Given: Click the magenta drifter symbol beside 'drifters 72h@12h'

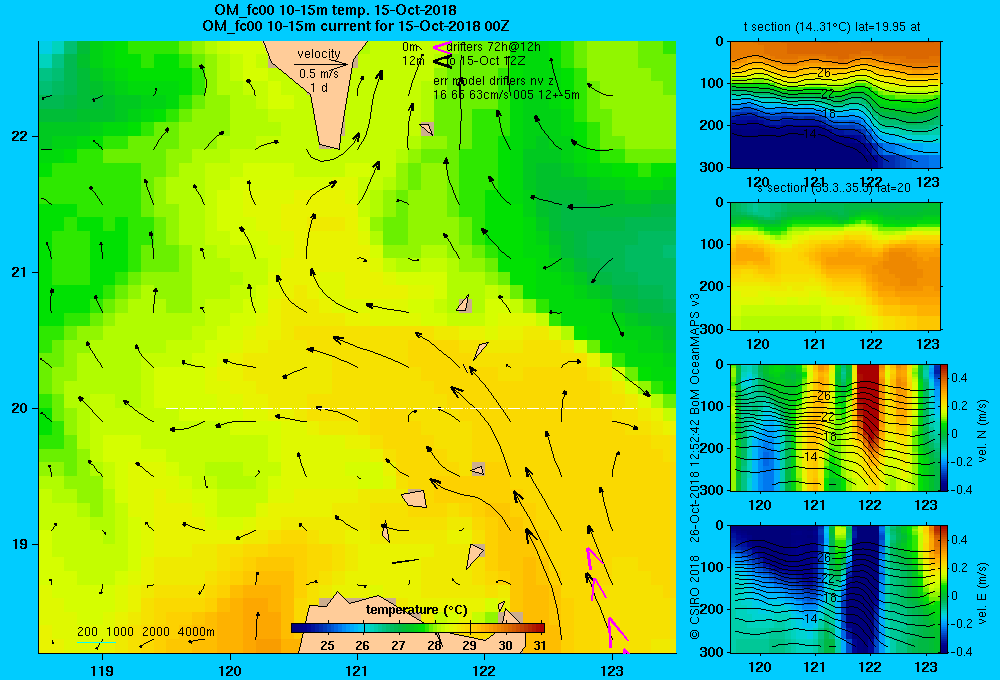Looking at the screenshot, I should 441,47.
